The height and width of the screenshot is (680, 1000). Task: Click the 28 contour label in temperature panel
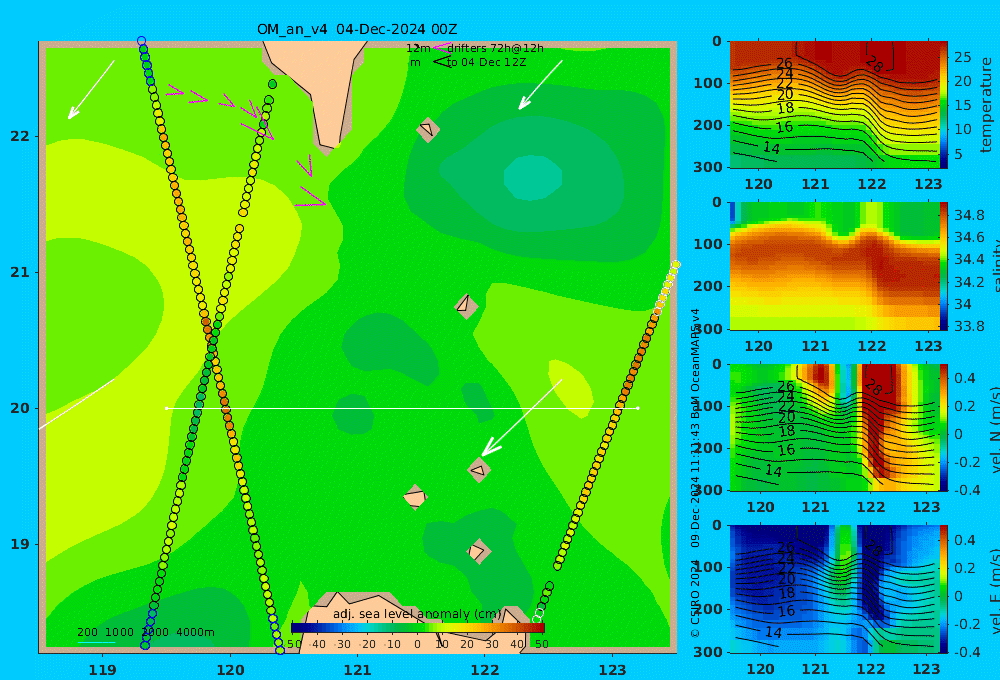point(874,63)
